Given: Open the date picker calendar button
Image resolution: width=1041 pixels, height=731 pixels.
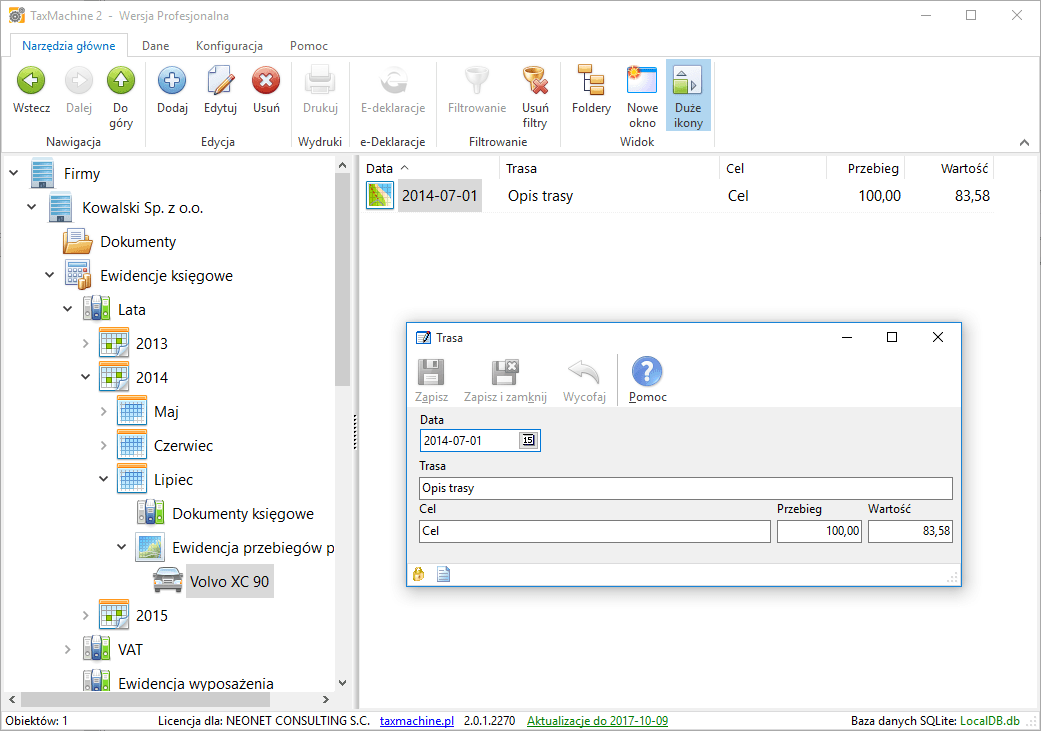Looking at the screenshot, I should click(528, 441).
